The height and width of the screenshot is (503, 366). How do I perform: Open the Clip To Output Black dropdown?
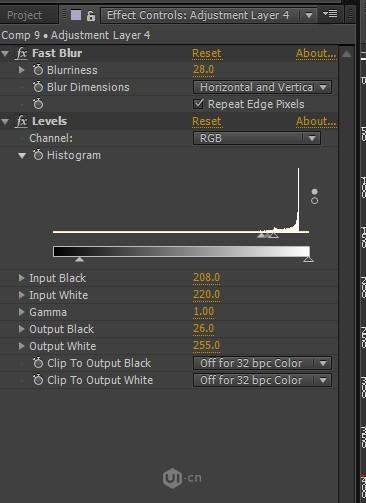262,363
